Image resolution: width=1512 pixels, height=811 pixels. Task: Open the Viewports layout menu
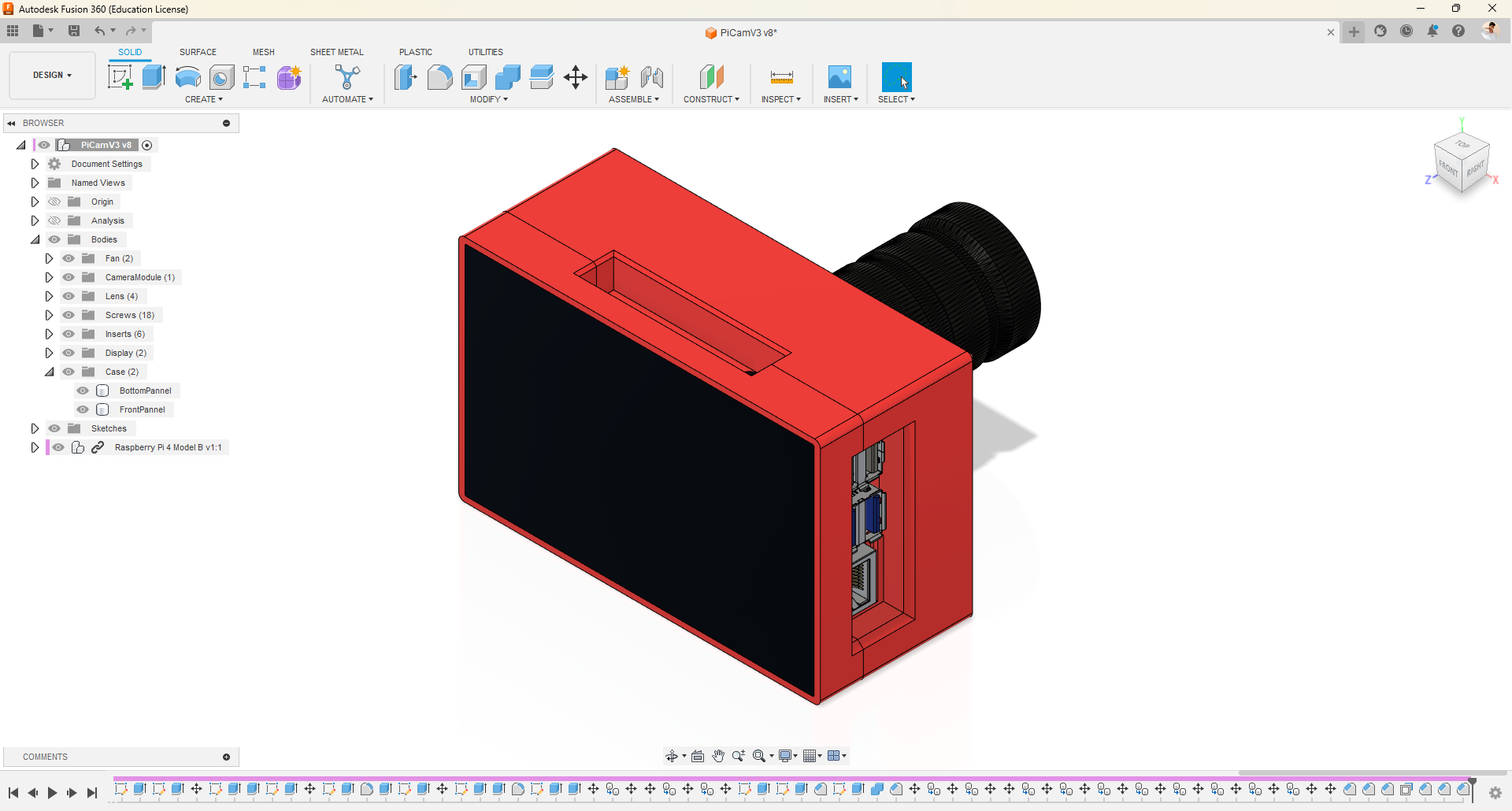pos(837,756)
